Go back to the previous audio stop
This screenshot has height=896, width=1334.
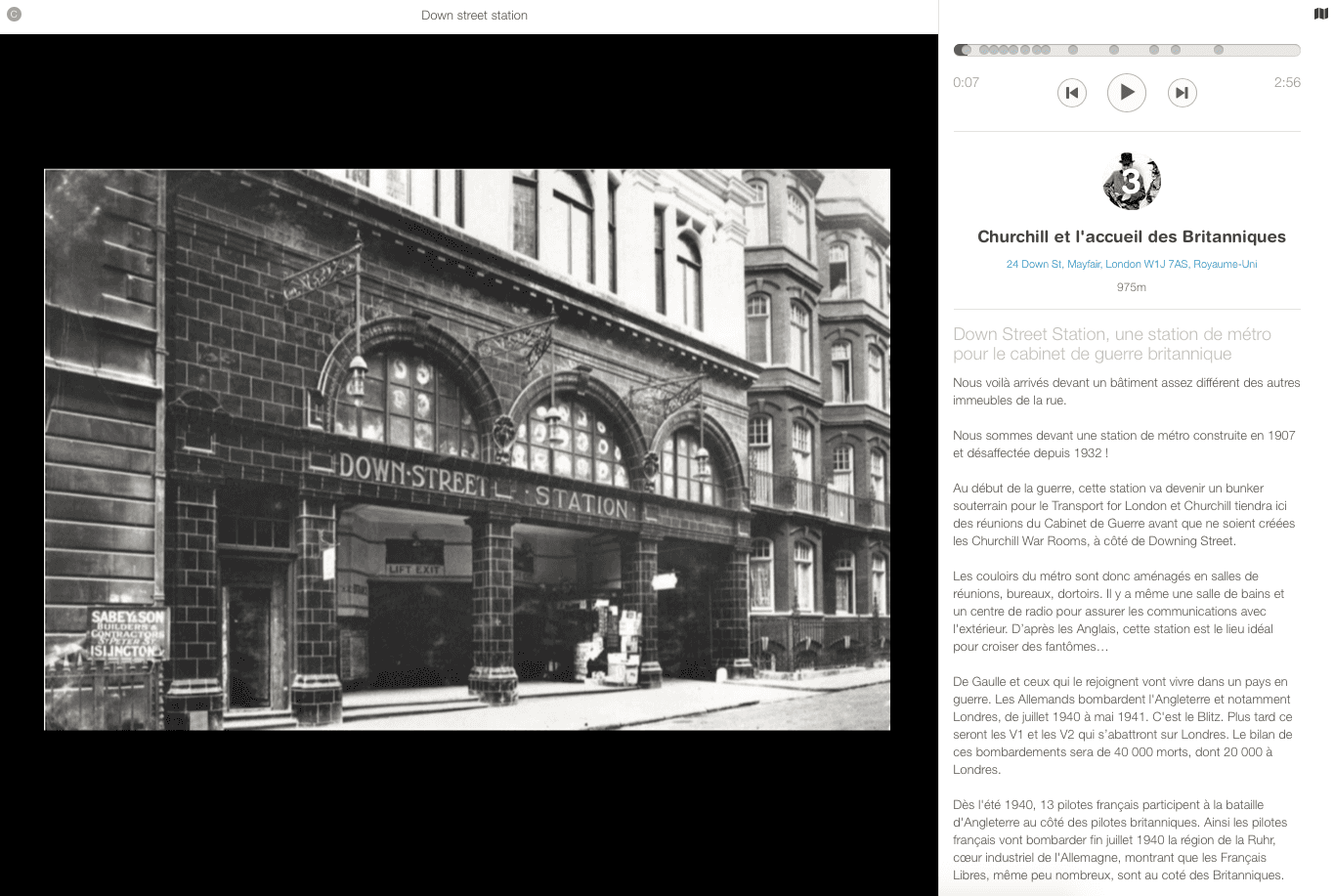(1072, 93)
